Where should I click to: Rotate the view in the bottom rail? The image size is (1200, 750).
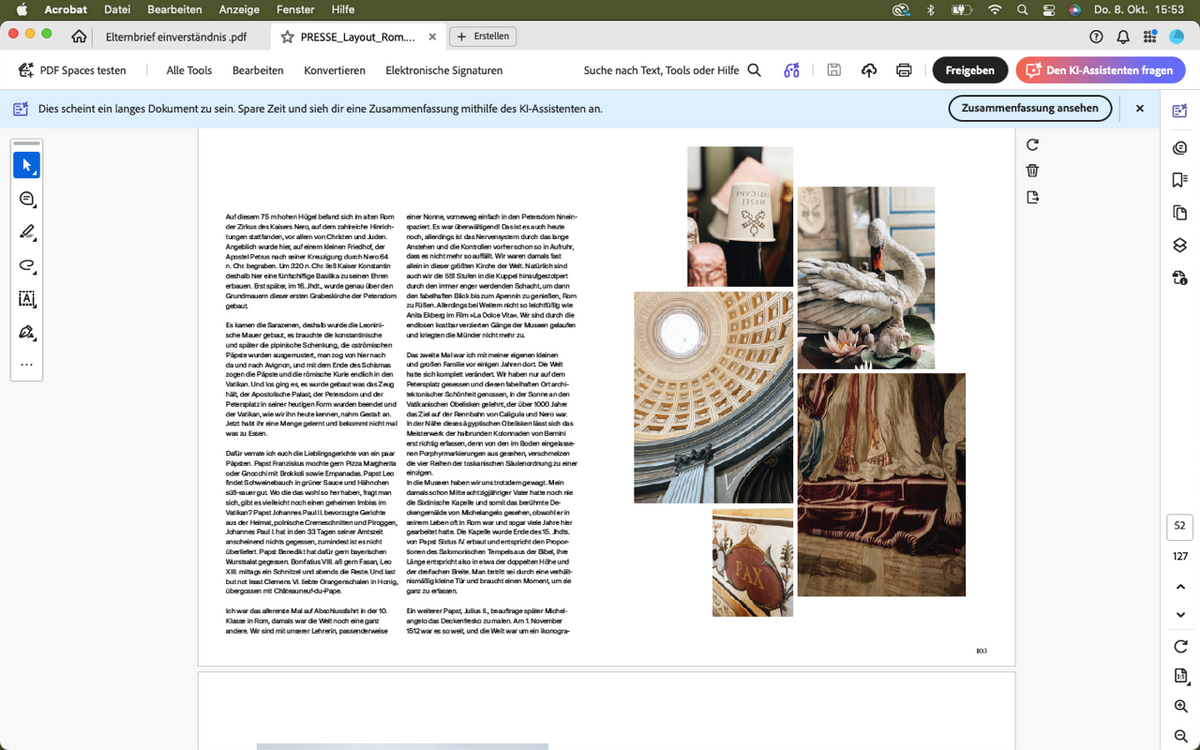(x=1180, y=646)
